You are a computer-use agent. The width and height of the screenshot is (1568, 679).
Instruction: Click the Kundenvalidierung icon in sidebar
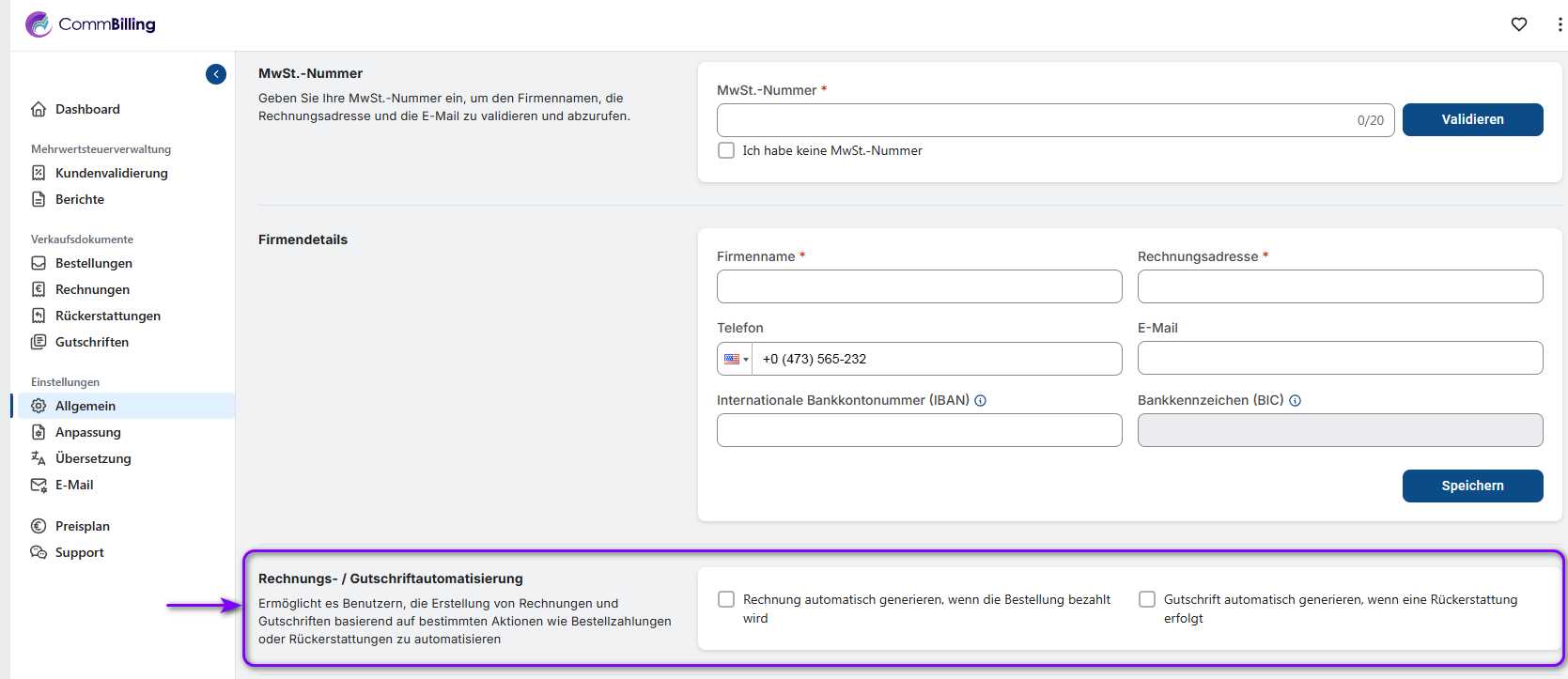click(39, 173)
